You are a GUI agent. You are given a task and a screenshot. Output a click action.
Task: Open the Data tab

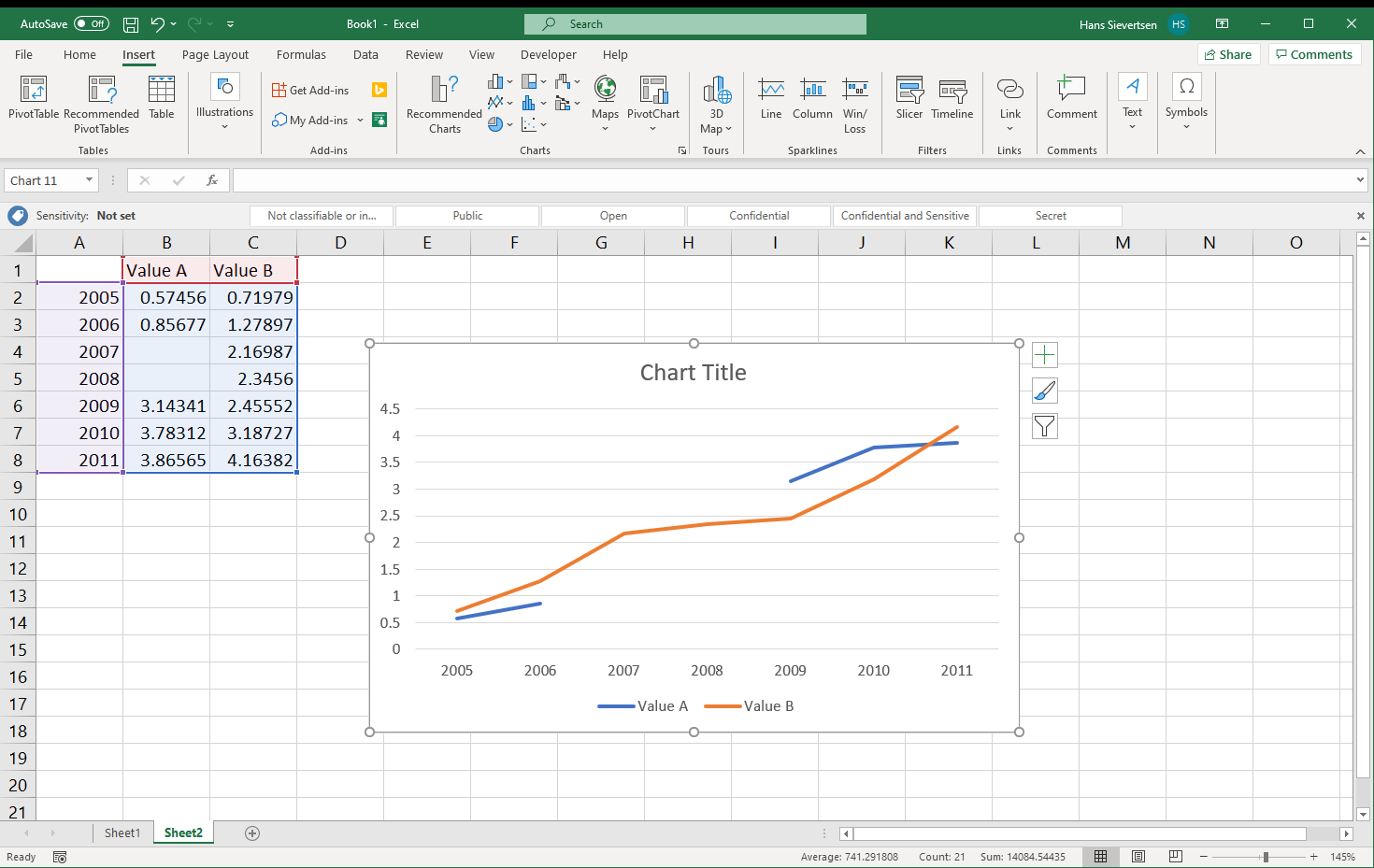point(365,55)
